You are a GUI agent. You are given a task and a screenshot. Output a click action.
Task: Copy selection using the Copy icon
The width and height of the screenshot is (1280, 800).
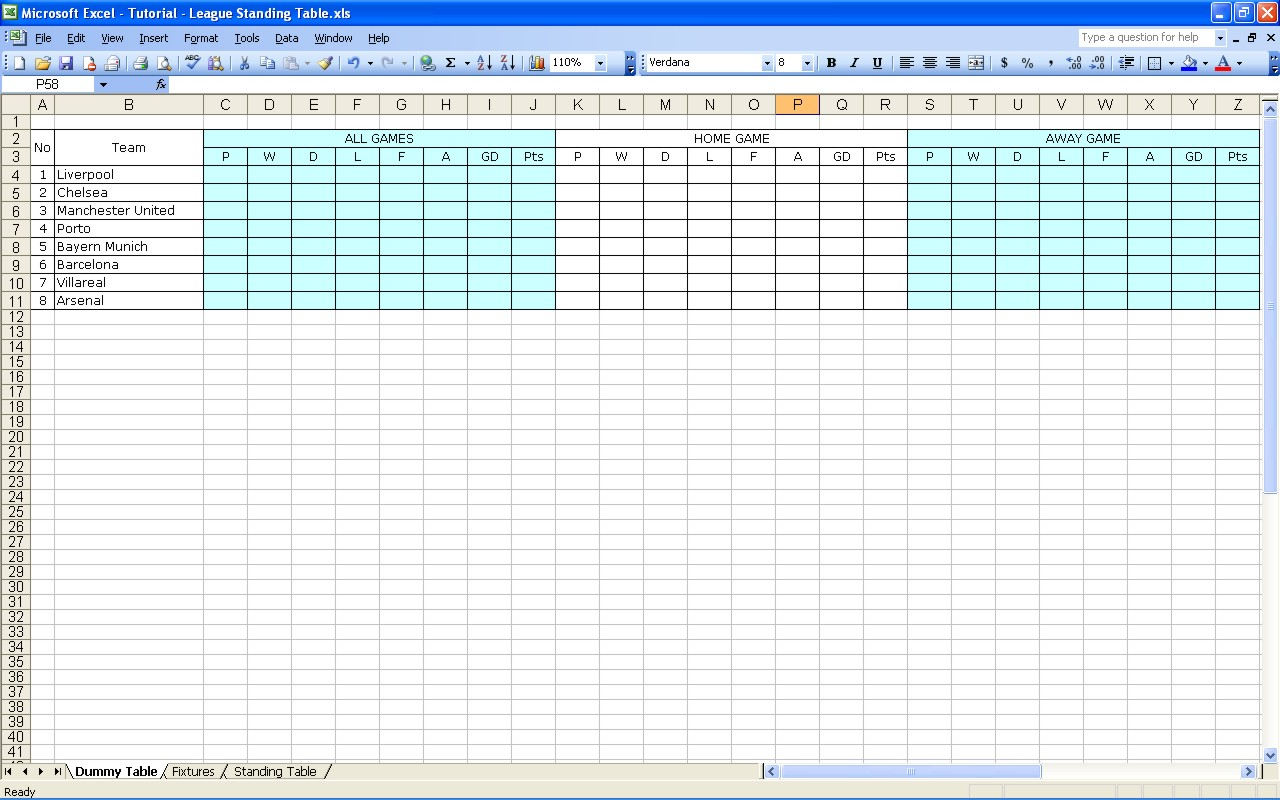tap(267, 63)
